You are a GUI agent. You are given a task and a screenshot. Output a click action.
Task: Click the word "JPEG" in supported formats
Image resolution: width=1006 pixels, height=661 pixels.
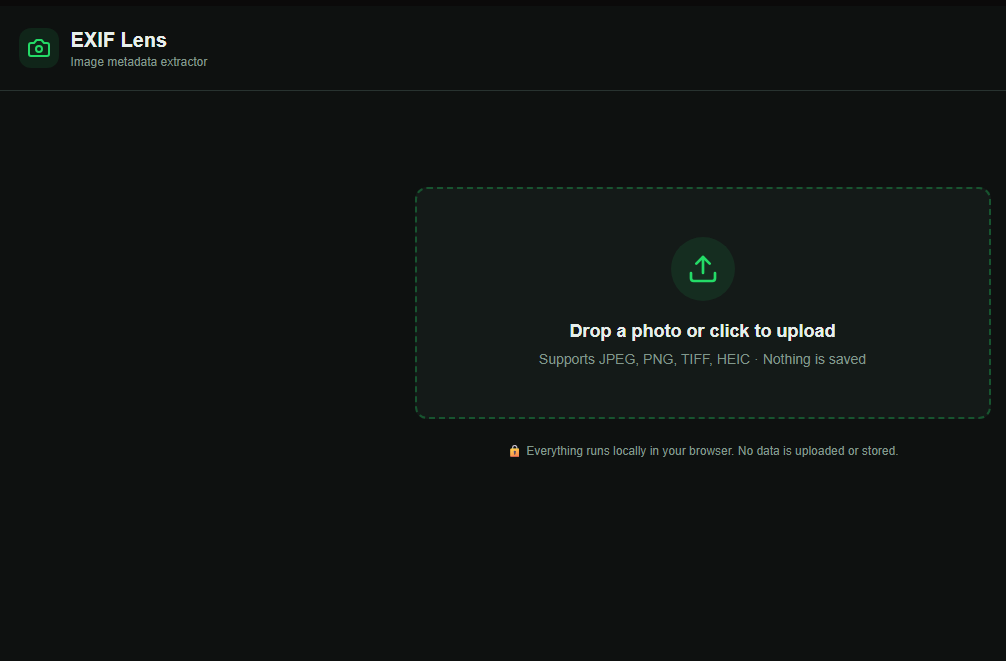pos(617,359)
